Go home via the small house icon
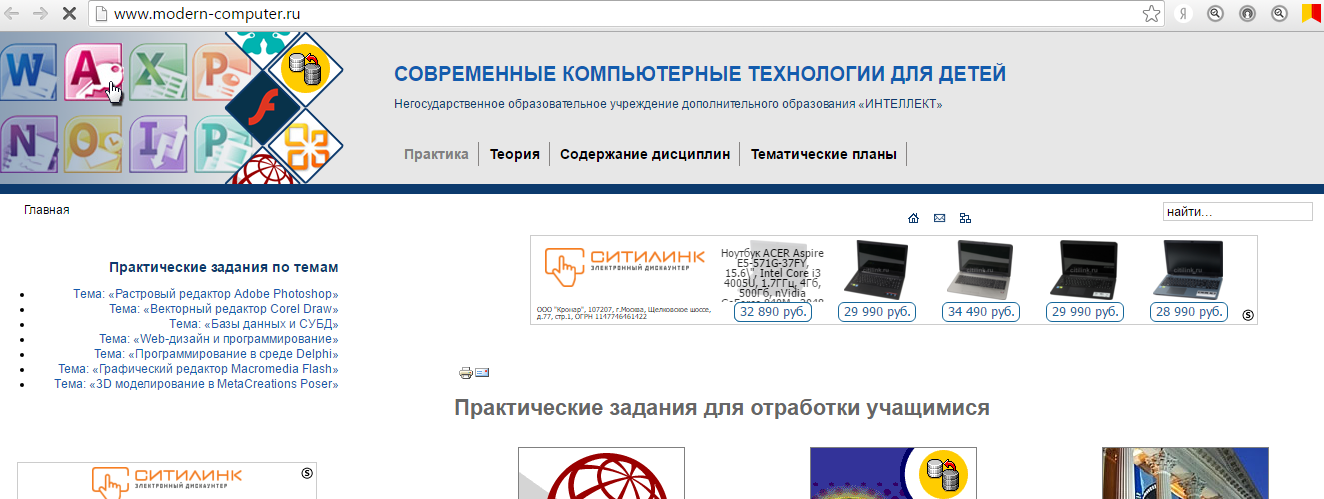Viewport: 1324px width, 499px height. [913, 218]
